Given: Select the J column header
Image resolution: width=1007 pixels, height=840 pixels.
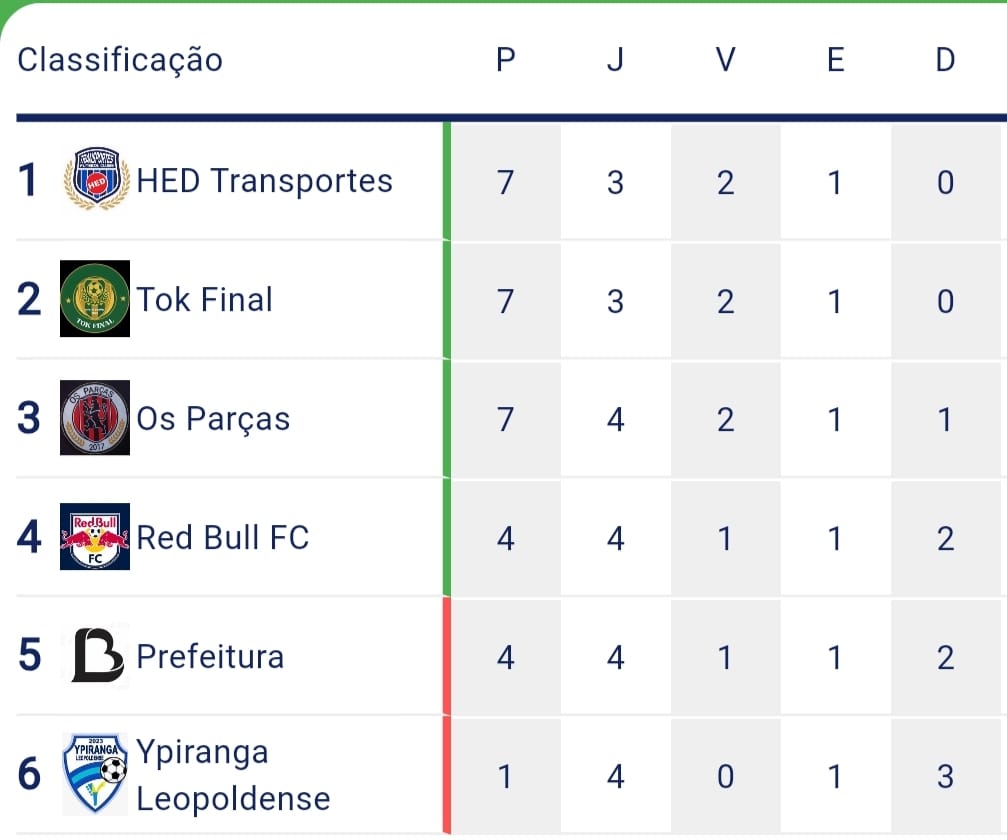Looking at the screenshot, I should (x=615, y=59).
